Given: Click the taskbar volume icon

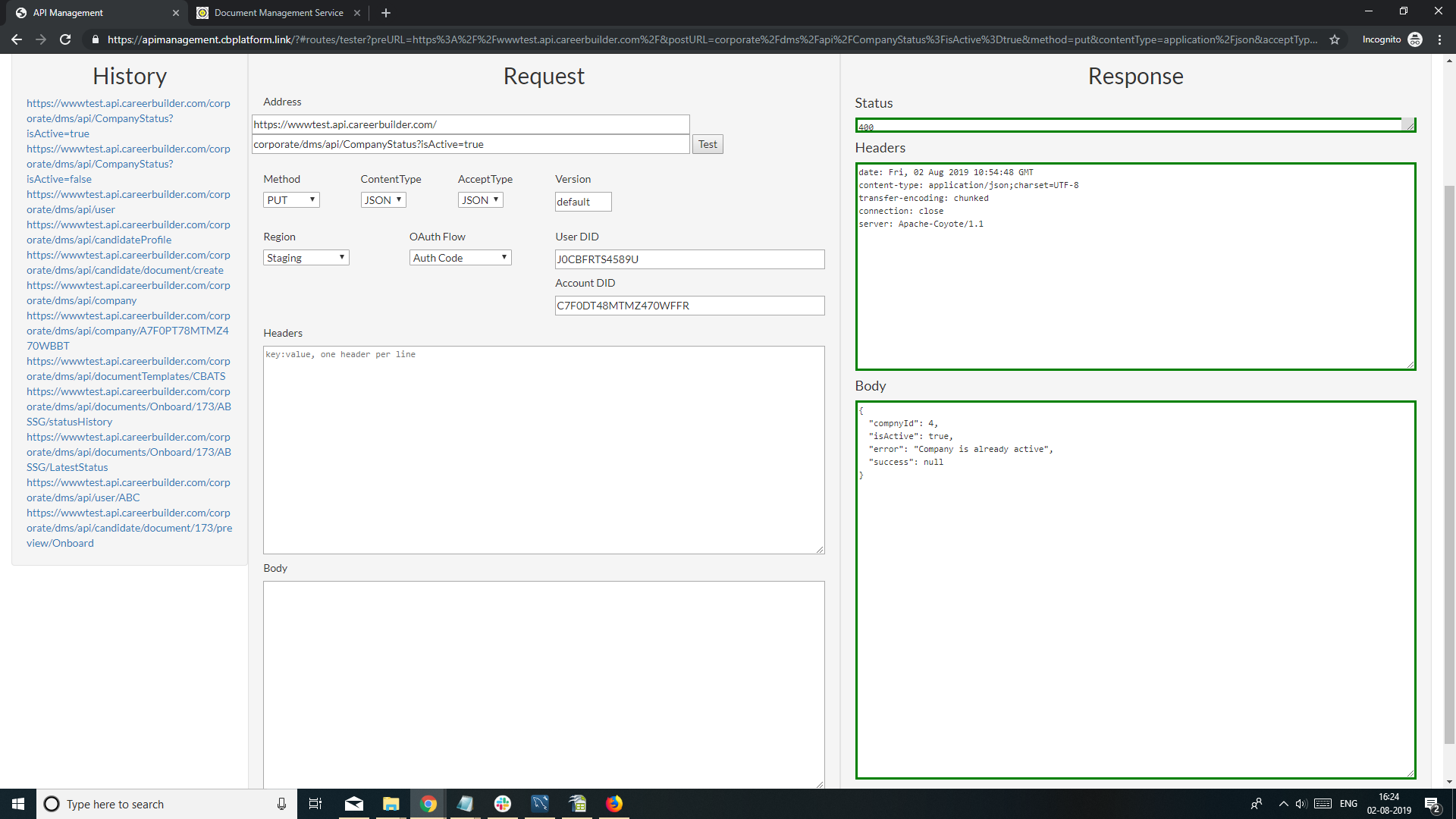Looking at the screenshot, I should (1301, 804).
